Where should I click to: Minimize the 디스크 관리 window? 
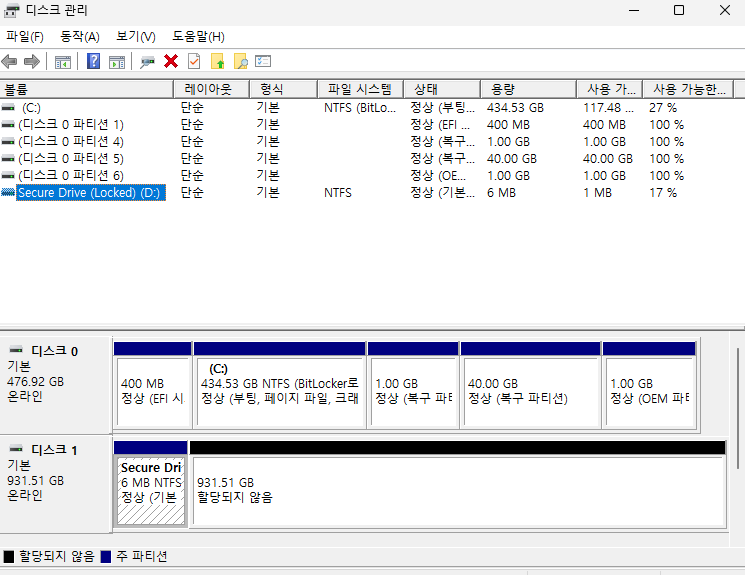pos(634,10)
